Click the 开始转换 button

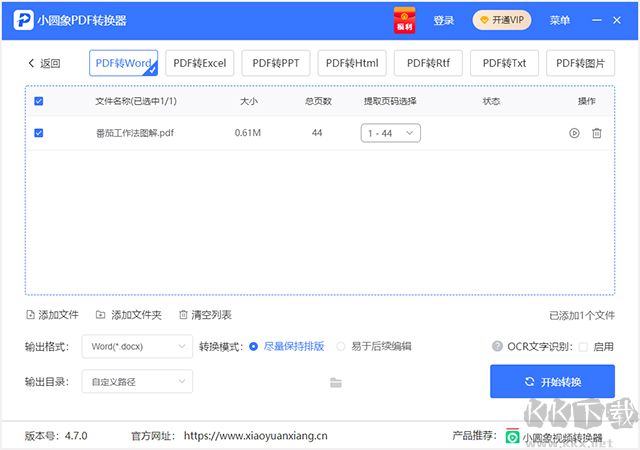pyautogui.click(x=552, y=382)
